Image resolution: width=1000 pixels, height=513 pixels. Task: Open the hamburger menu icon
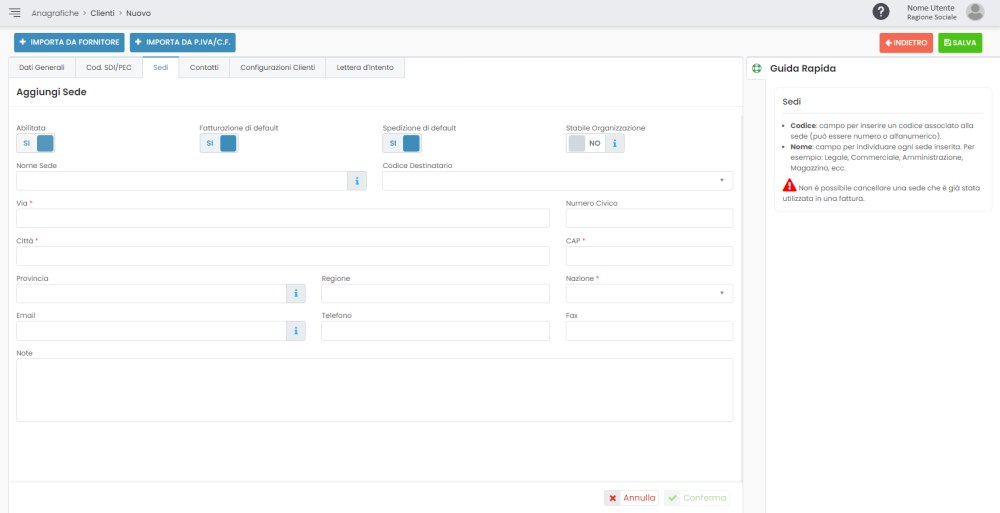point(15,13)
